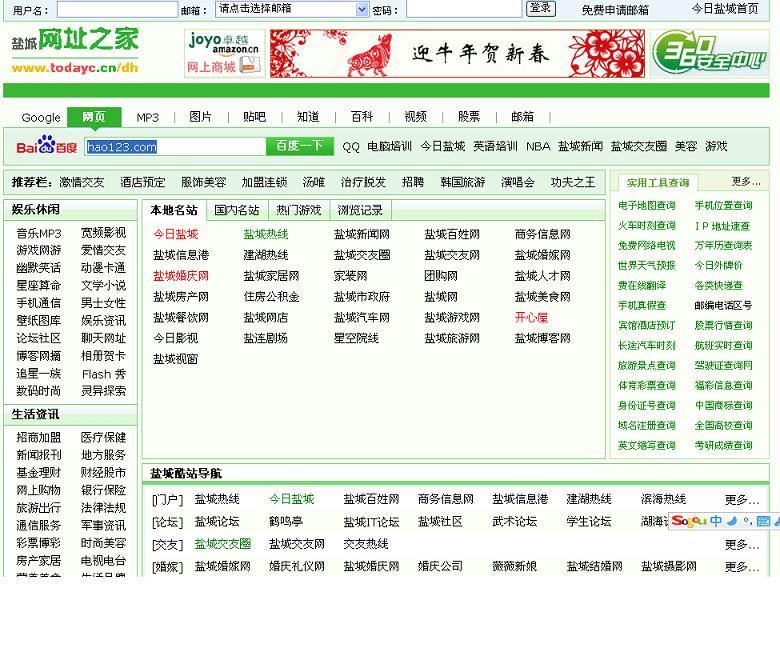The height and width of the screenshot is (664, 780).
Task: Open 电子地图查询 tool link
Action: pyautogui.click(x=646, y=206)
